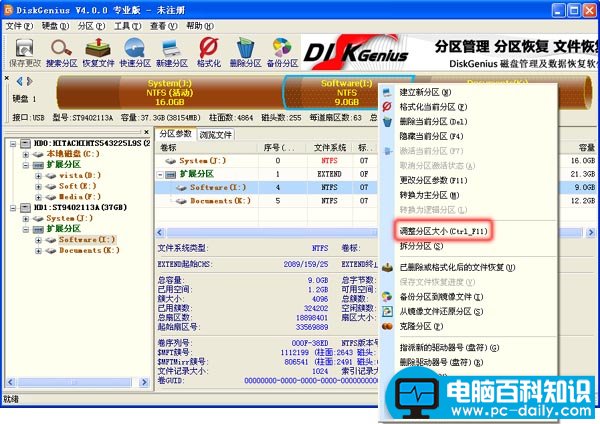Screen dimensions: 600x424
Task: Click the 保存更改 save changes toolbar icon
Action: pos(24,53)
